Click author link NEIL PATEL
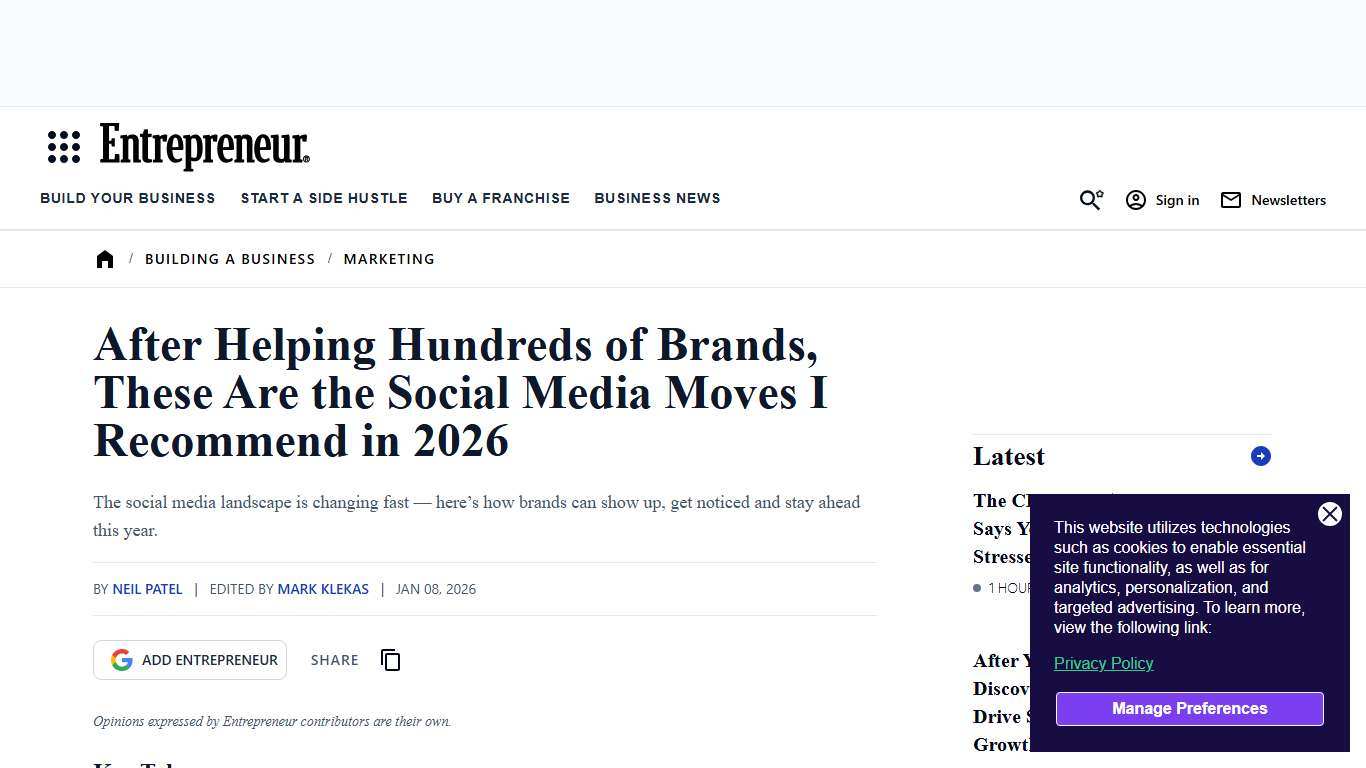 point(147,588)
